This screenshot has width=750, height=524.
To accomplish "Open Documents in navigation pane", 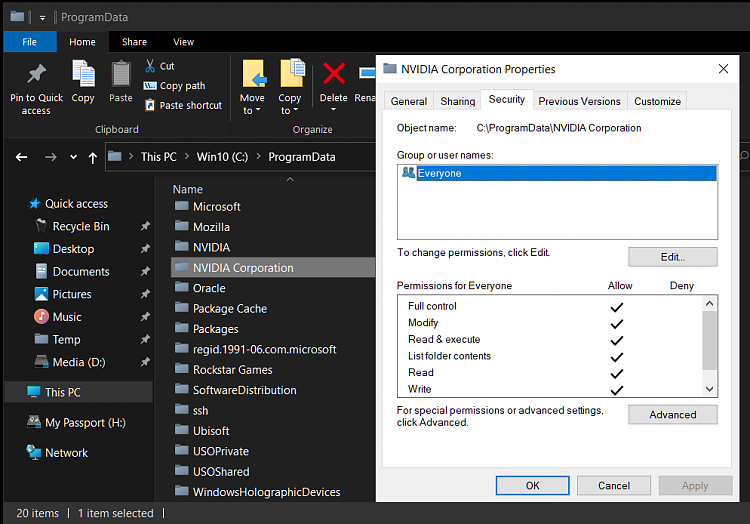I will [81, 272].
